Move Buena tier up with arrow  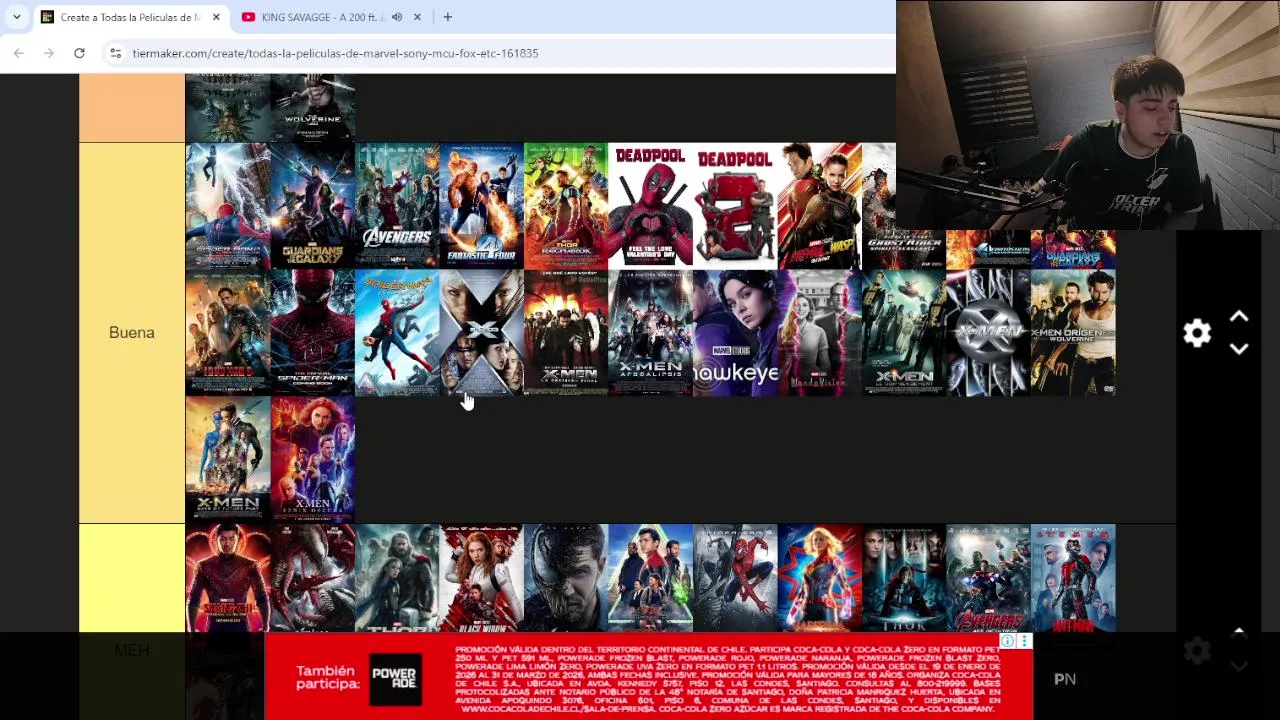click(1239, 317)
